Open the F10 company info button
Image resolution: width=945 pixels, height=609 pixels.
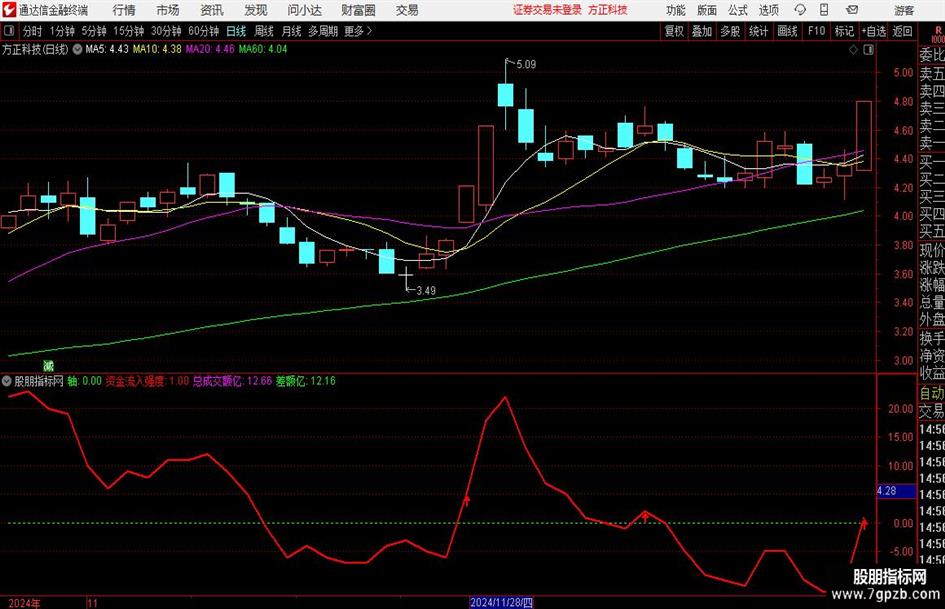tap(817, 31)
